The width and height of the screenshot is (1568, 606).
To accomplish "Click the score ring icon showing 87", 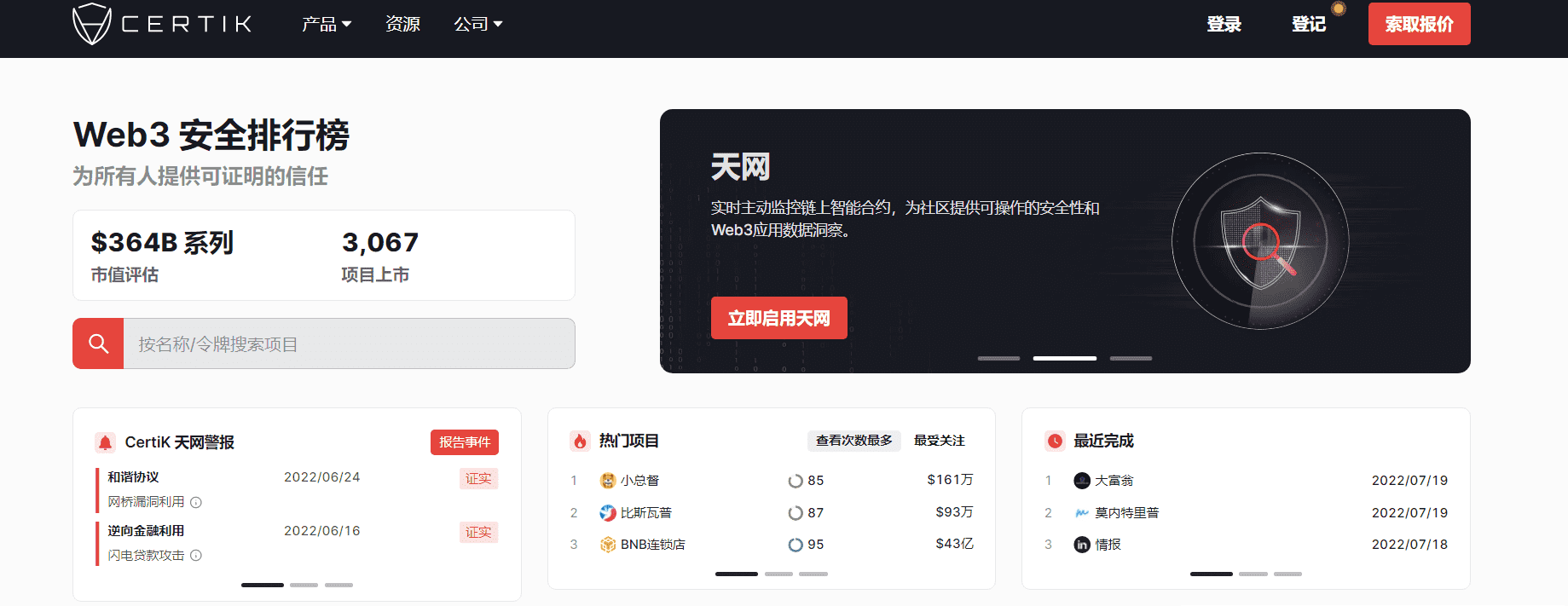I will click(x=796, y=513).
